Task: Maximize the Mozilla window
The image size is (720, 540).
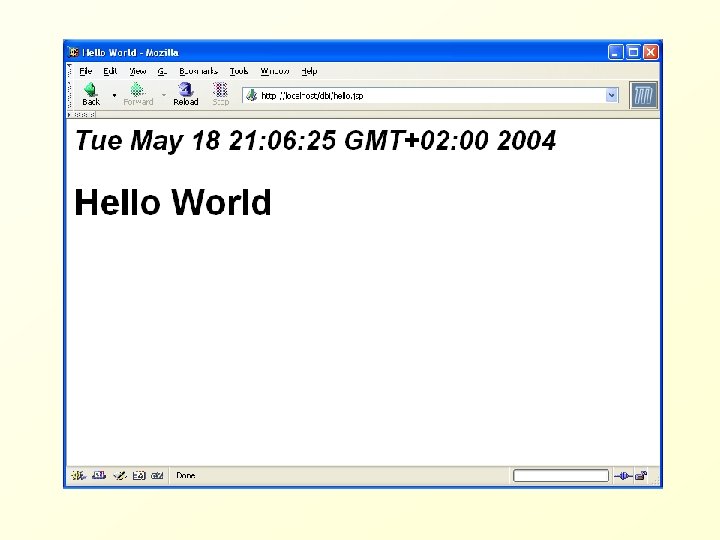Action: 633,52
